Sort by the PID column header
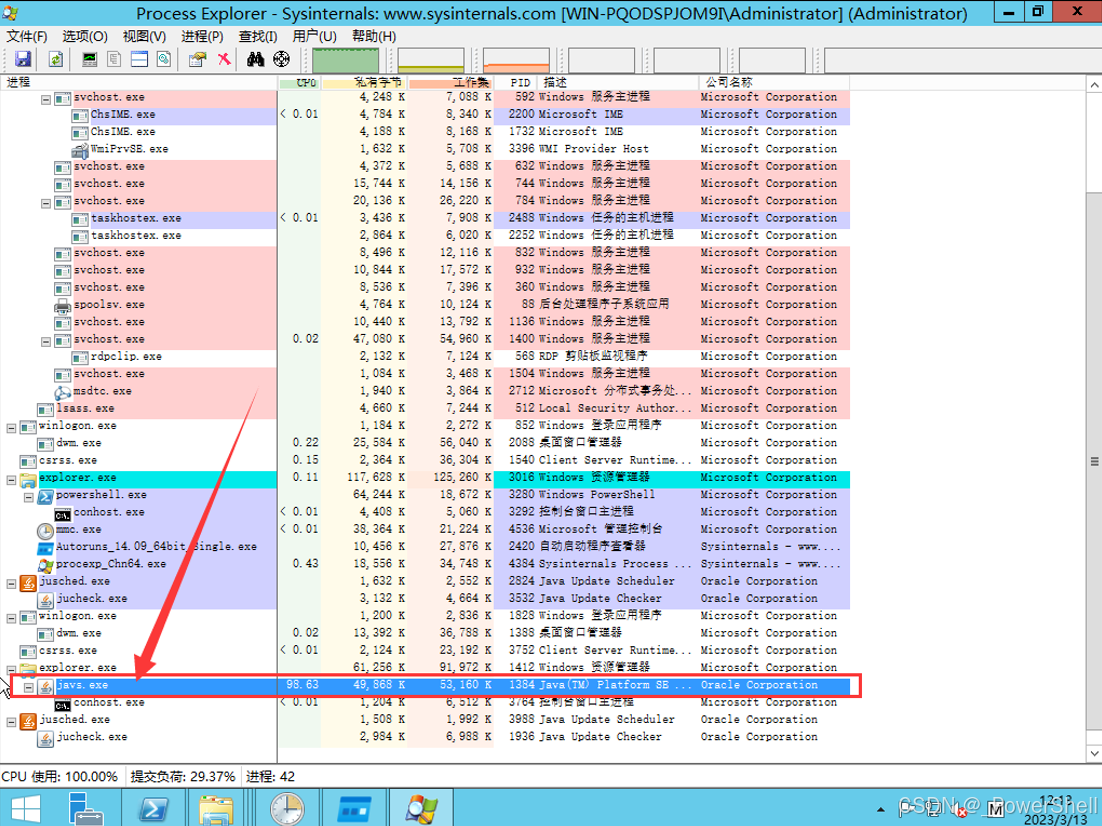The width and height of the screenshot is (1102, 826). click(x=515, y=82)
